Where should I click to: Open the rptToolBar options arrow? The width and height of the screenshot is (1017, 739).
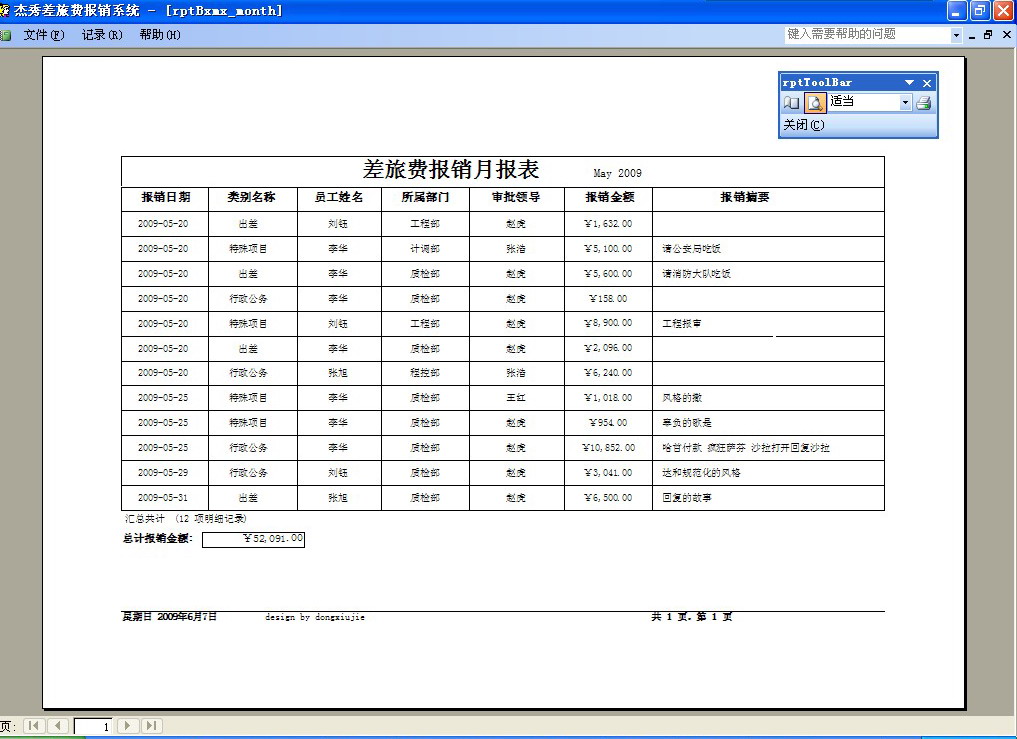(909, 82)
